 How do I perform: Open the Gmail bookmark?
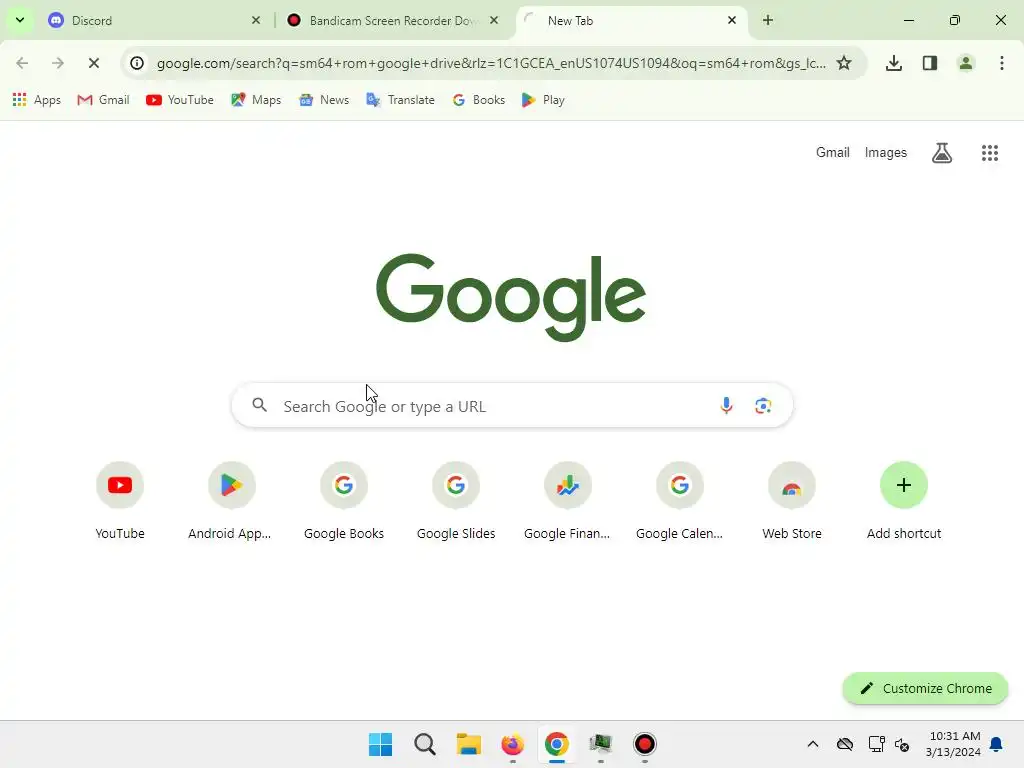103,100
